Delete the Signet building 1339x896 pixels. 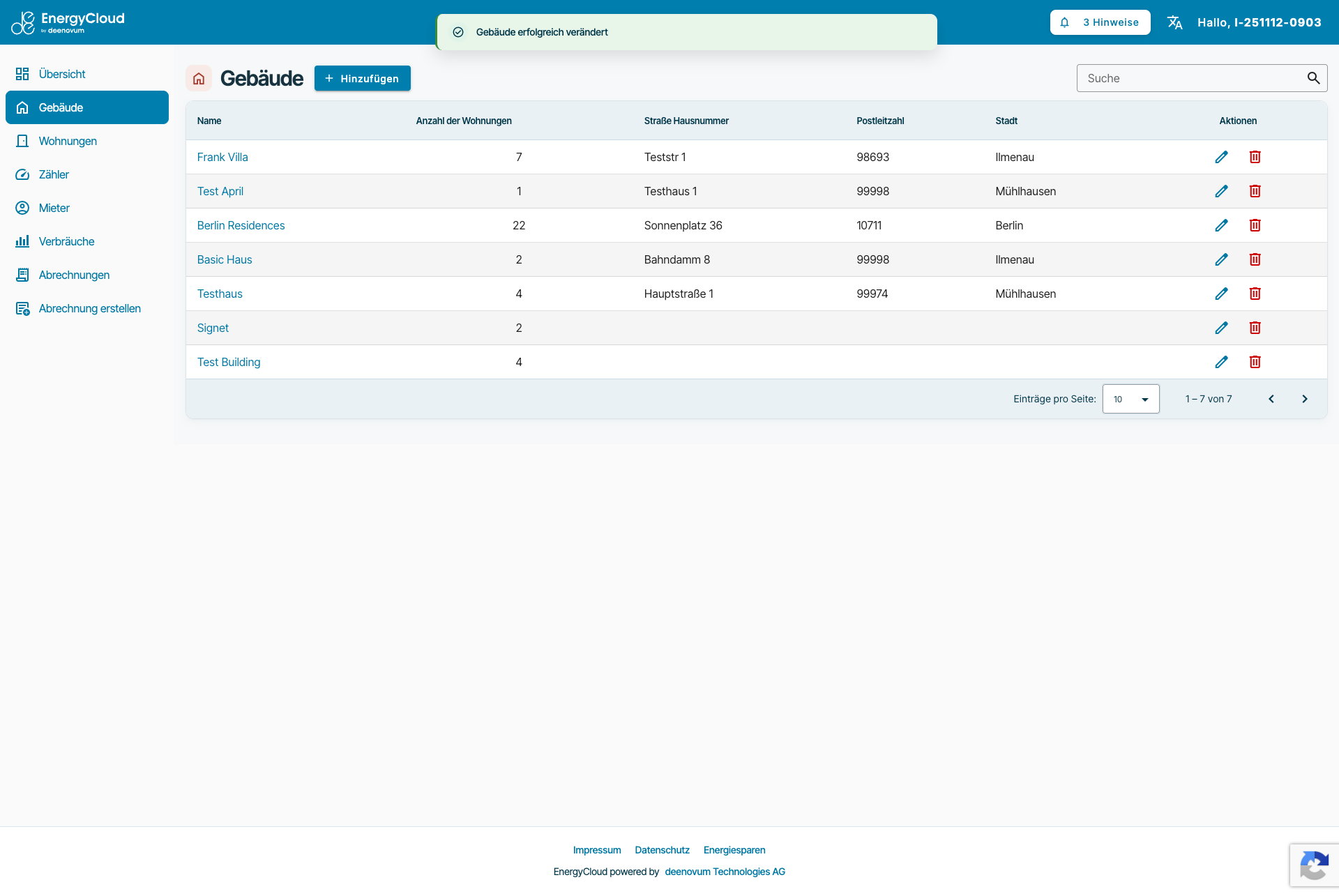click(1255, 328)
